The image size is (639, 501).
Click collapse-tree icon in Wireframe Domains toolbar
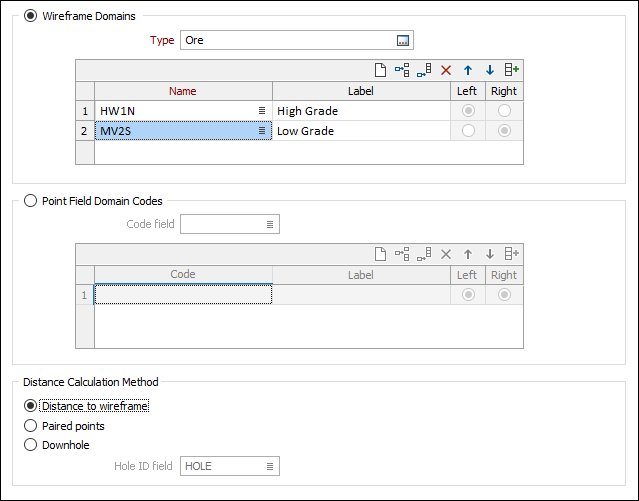coord(424,70)
